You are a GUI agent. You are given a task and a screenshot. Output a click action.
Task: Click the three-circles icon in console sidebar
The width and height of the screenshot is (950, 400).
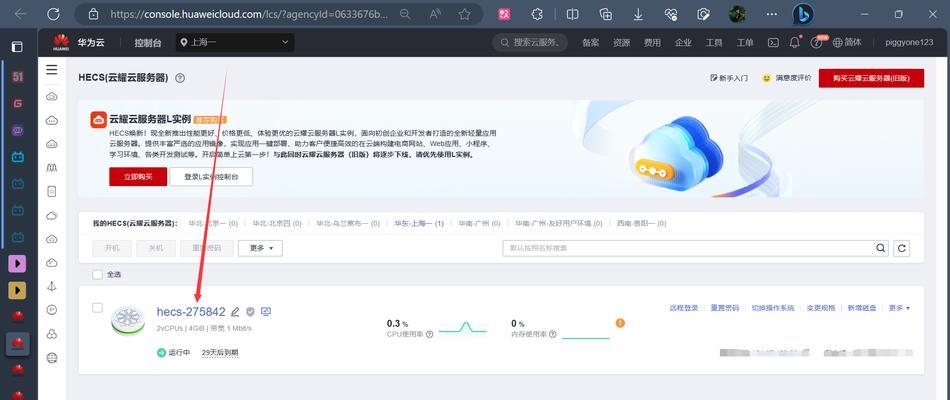(x=52, y=334)
